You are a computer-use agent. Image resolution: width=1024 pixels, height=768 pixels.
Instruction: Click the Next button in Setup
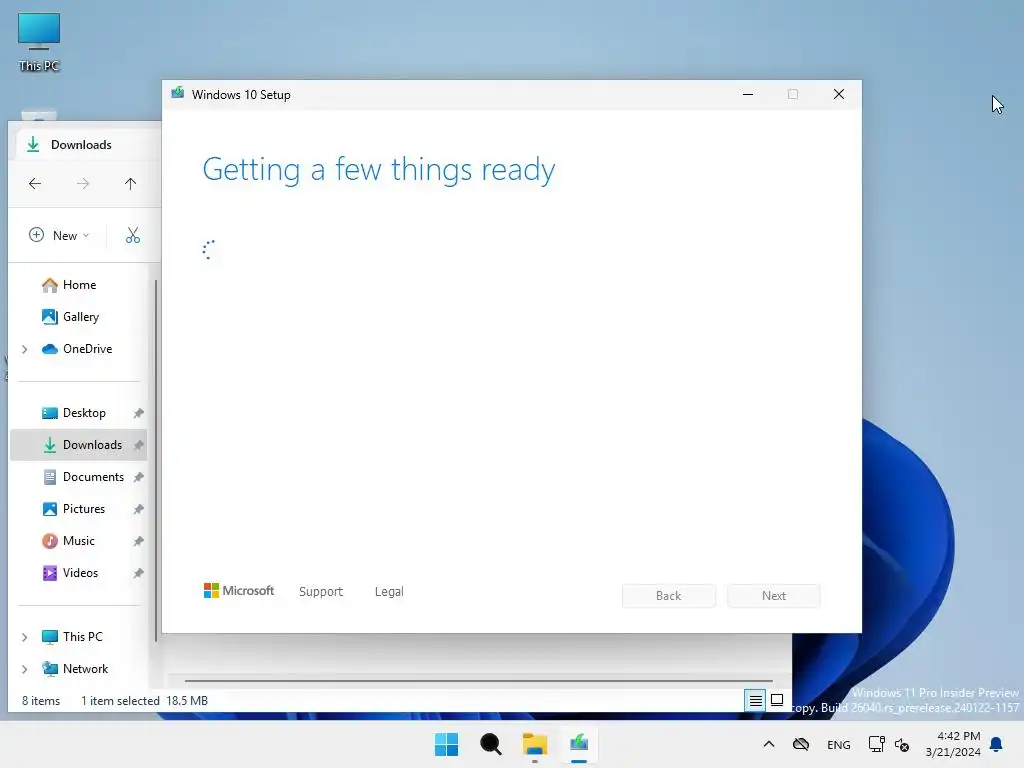774,596
